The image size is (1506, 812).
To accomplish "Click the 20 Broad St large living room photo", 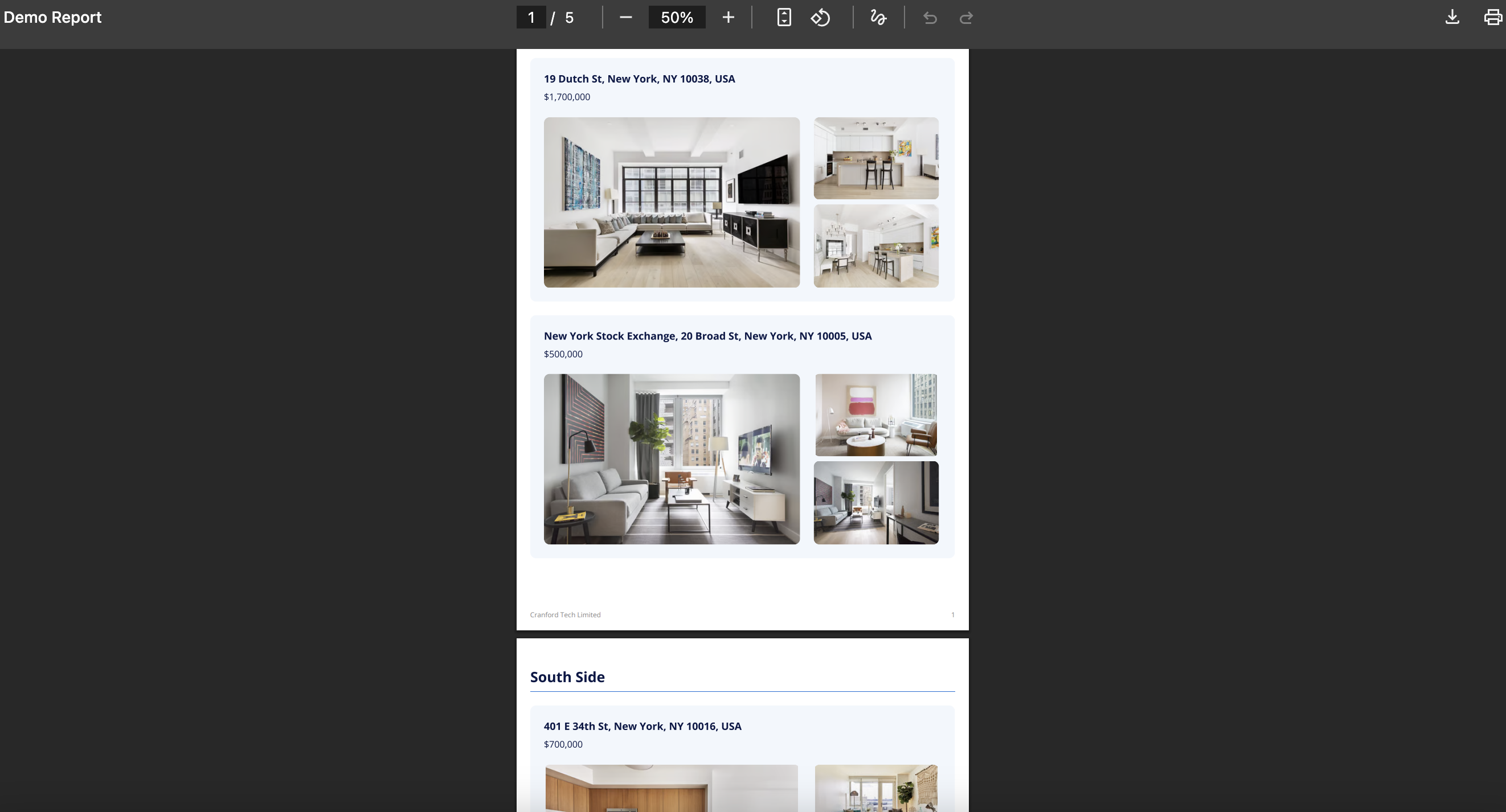I will [671, 459].
